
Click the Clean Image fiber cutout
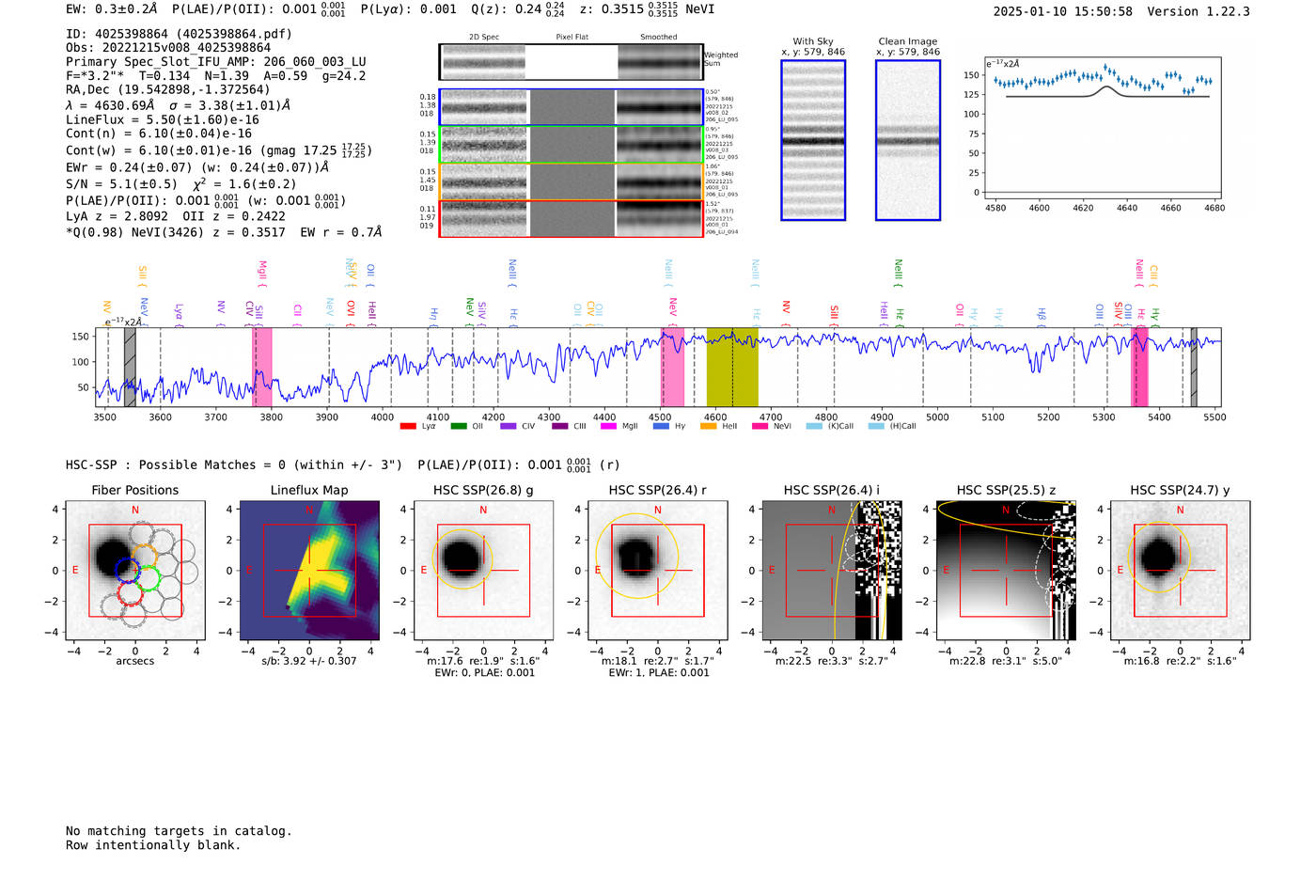pyautogui.click(x=908, y=140)
